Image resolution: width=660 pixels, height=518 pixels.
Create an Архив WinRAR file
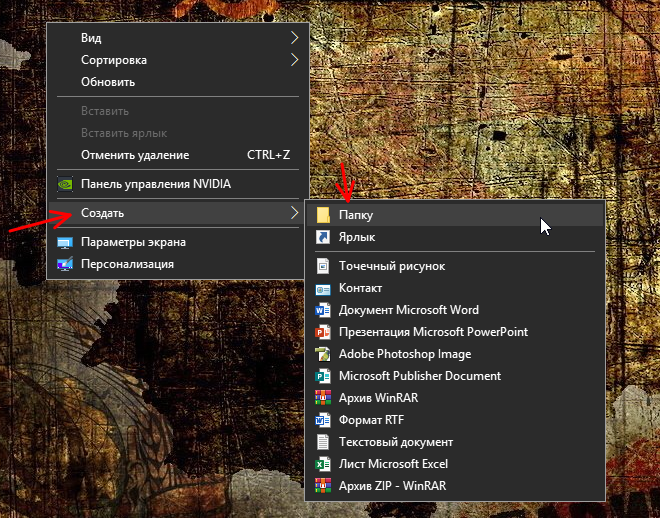tap(455, 398)
